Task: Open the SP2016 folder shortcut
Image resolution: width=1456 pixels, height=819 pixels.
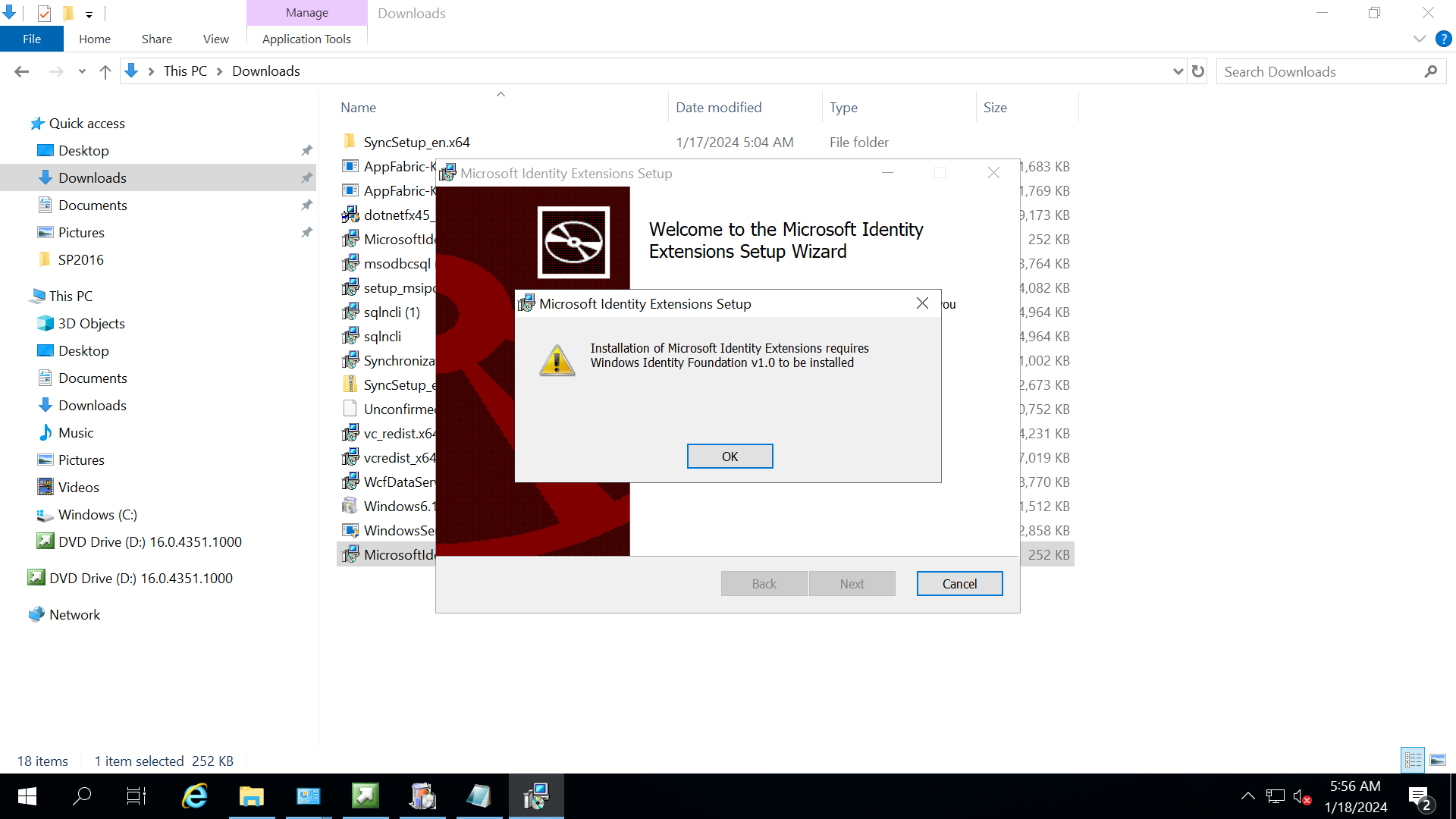Action: (80, 260)
